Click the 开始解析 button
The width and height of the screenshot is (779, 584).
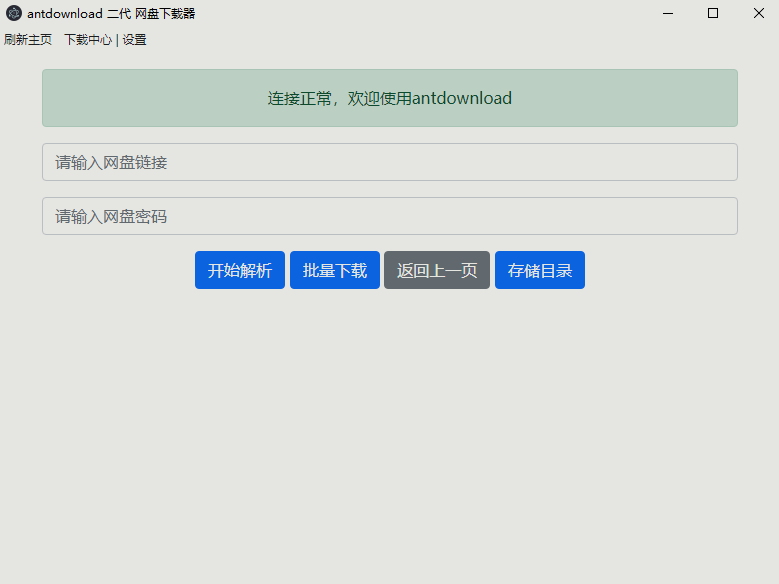pos(240,270)
